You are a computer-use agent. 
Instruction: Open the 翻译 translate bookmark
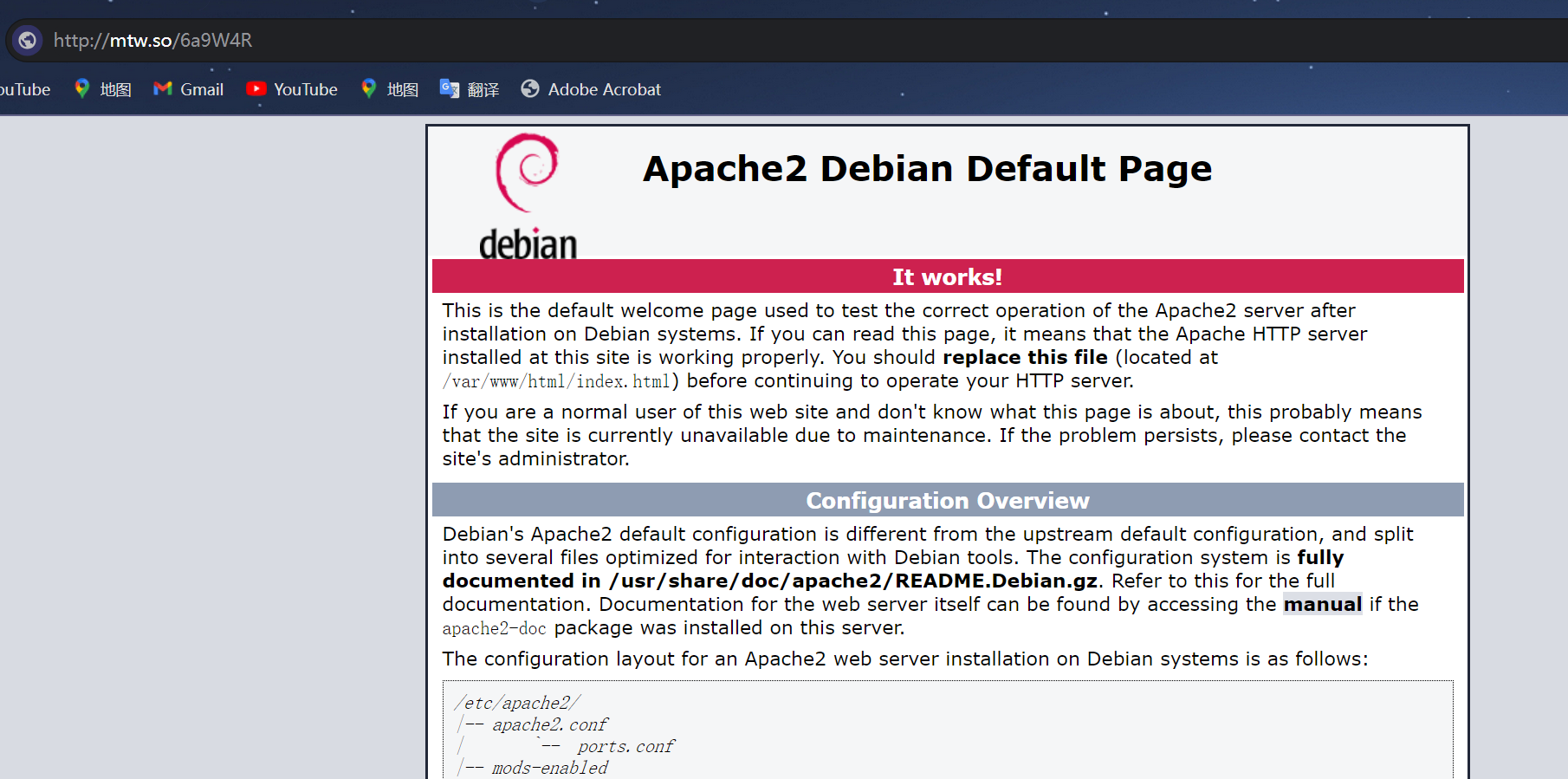pyautogui.click(x=470, y=89)
